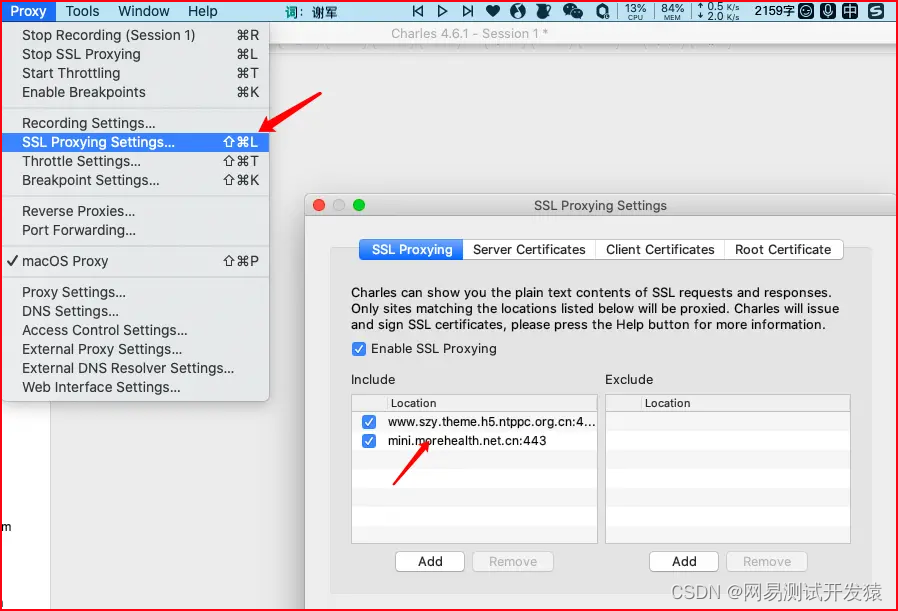Click the network speed indicator

point(718,11)
